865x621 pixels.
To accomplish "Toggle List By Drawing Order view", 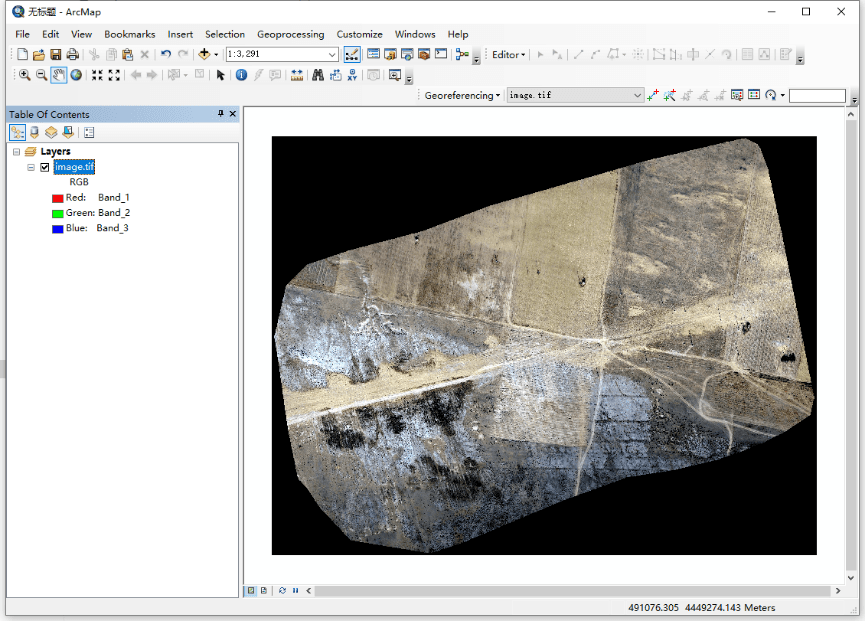I will click(17, 132).
